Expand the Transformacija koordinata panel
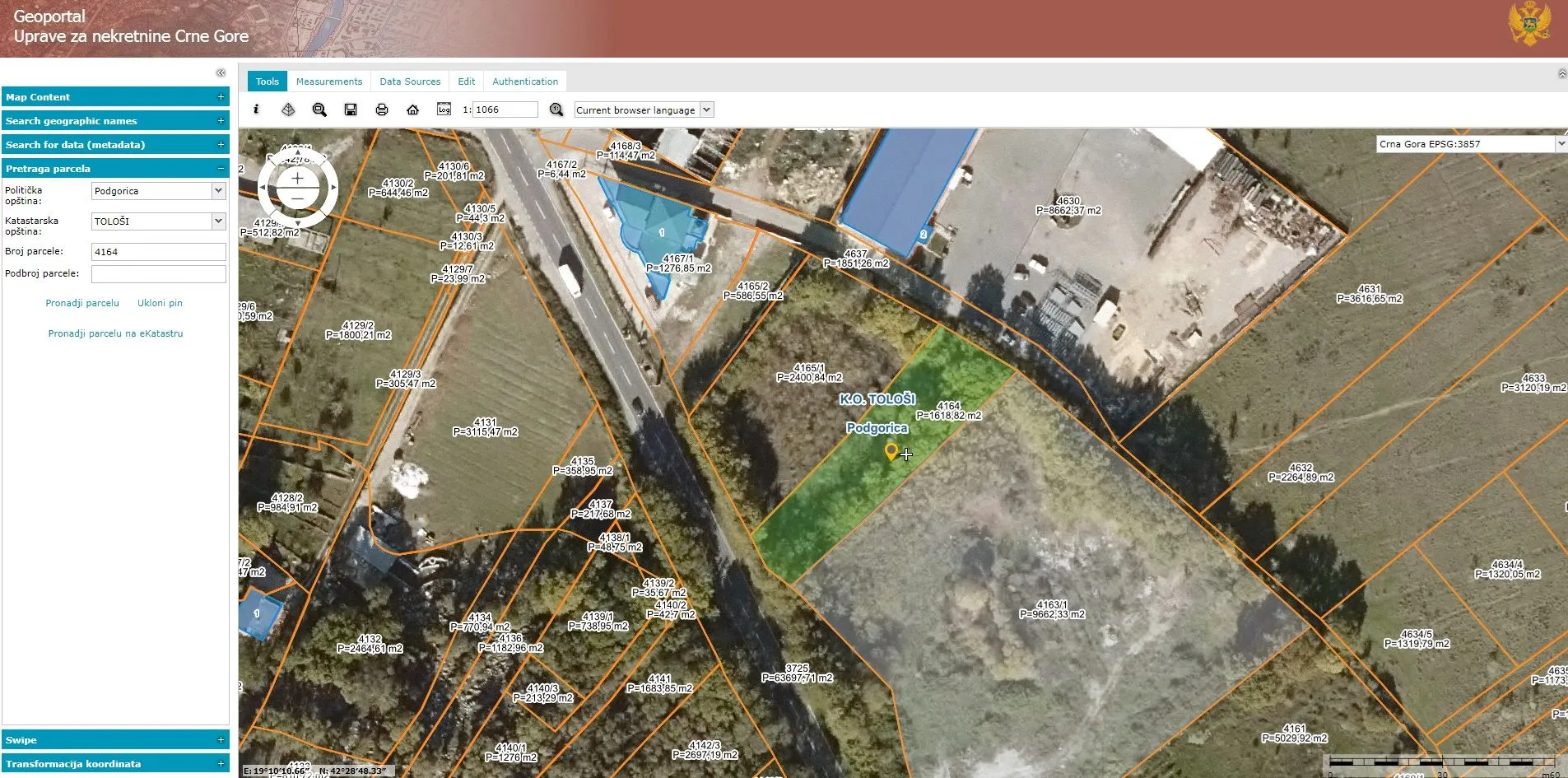Viewport: 1568px width, 778px height. pyautogui.click(x=115, y=764)
